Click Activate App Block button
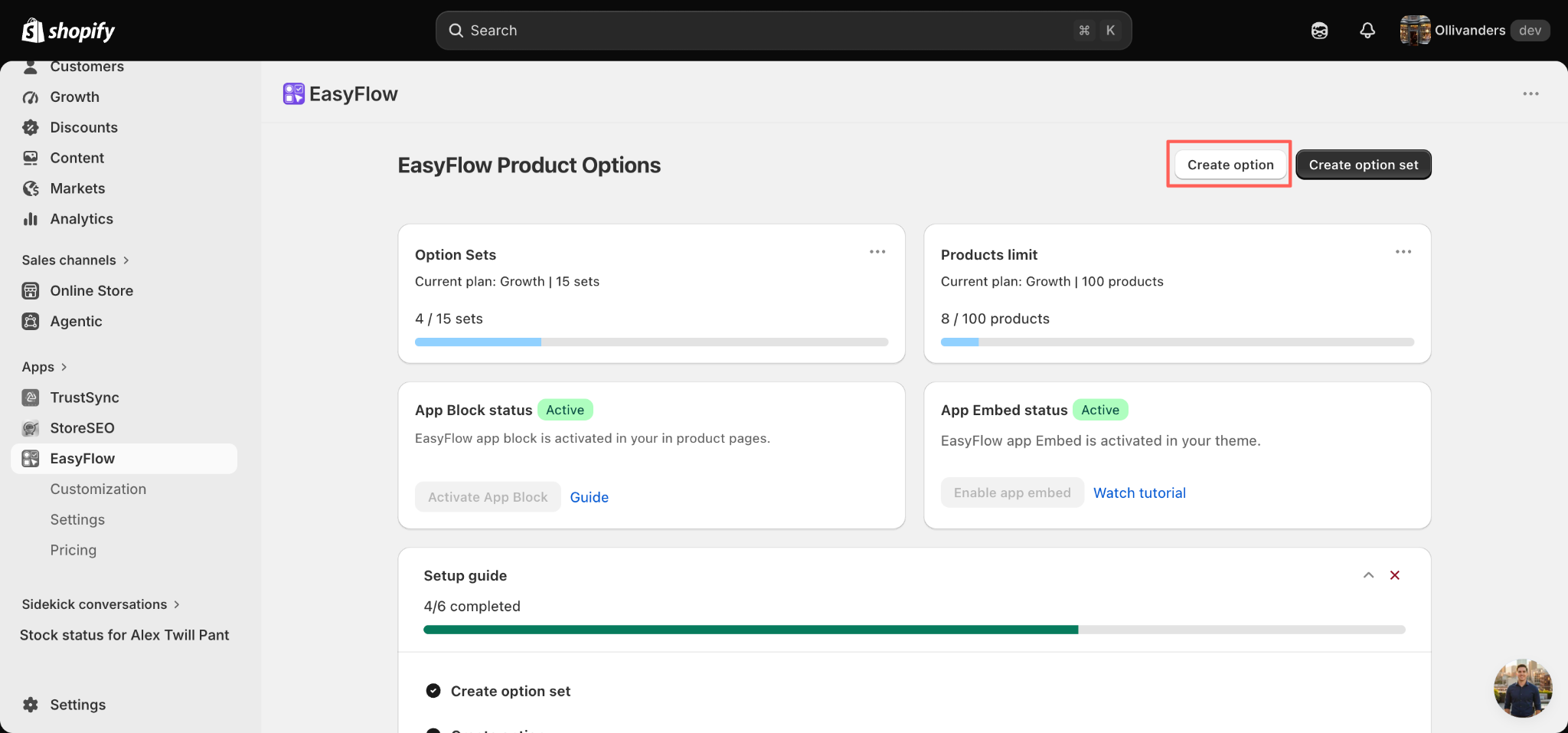The image size is (1568, 733). (x=488, y=497)
